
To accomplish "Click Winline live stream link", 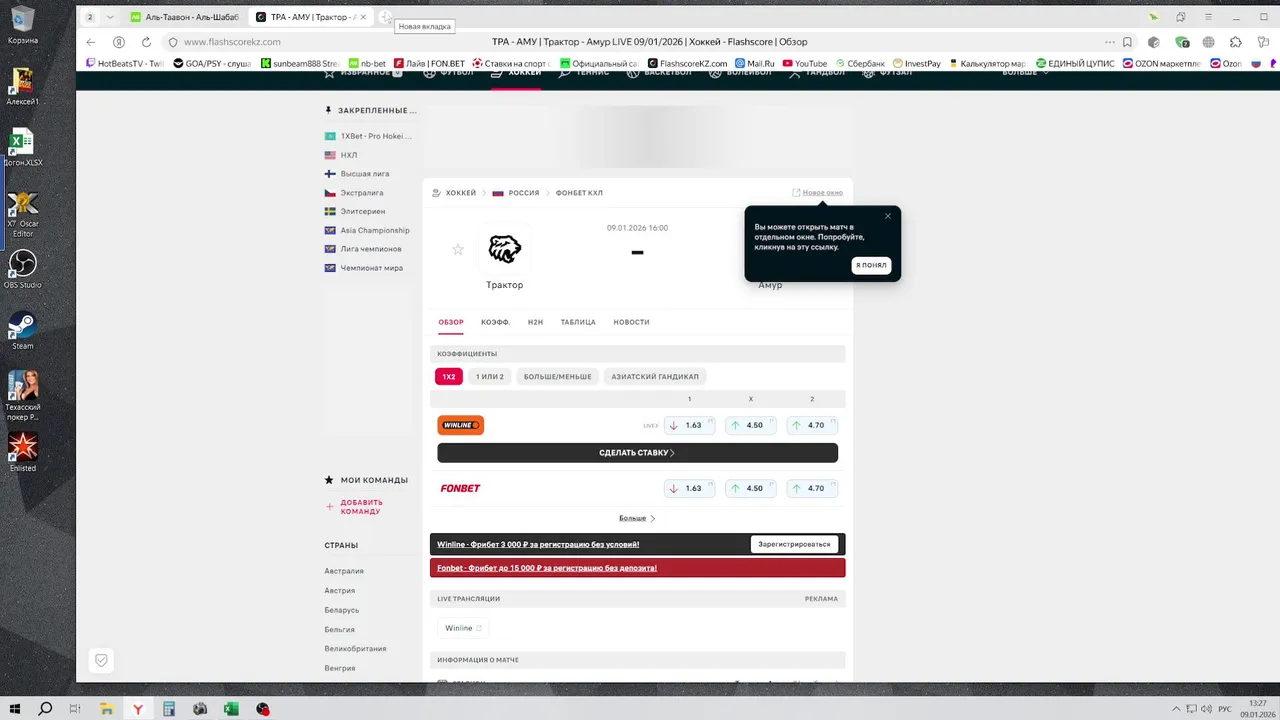I will point(463,628).
